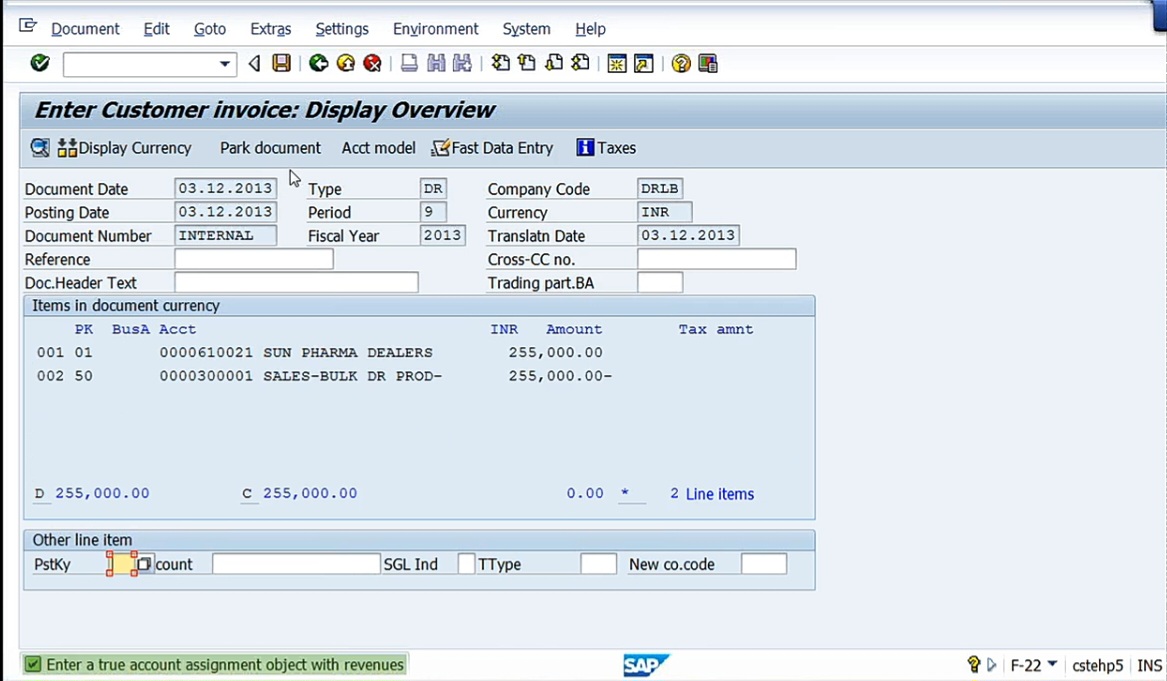Click the Company Code value DRLB
Screen dimensions: 1167x681
pyautogui.click(x=660, y=188)
